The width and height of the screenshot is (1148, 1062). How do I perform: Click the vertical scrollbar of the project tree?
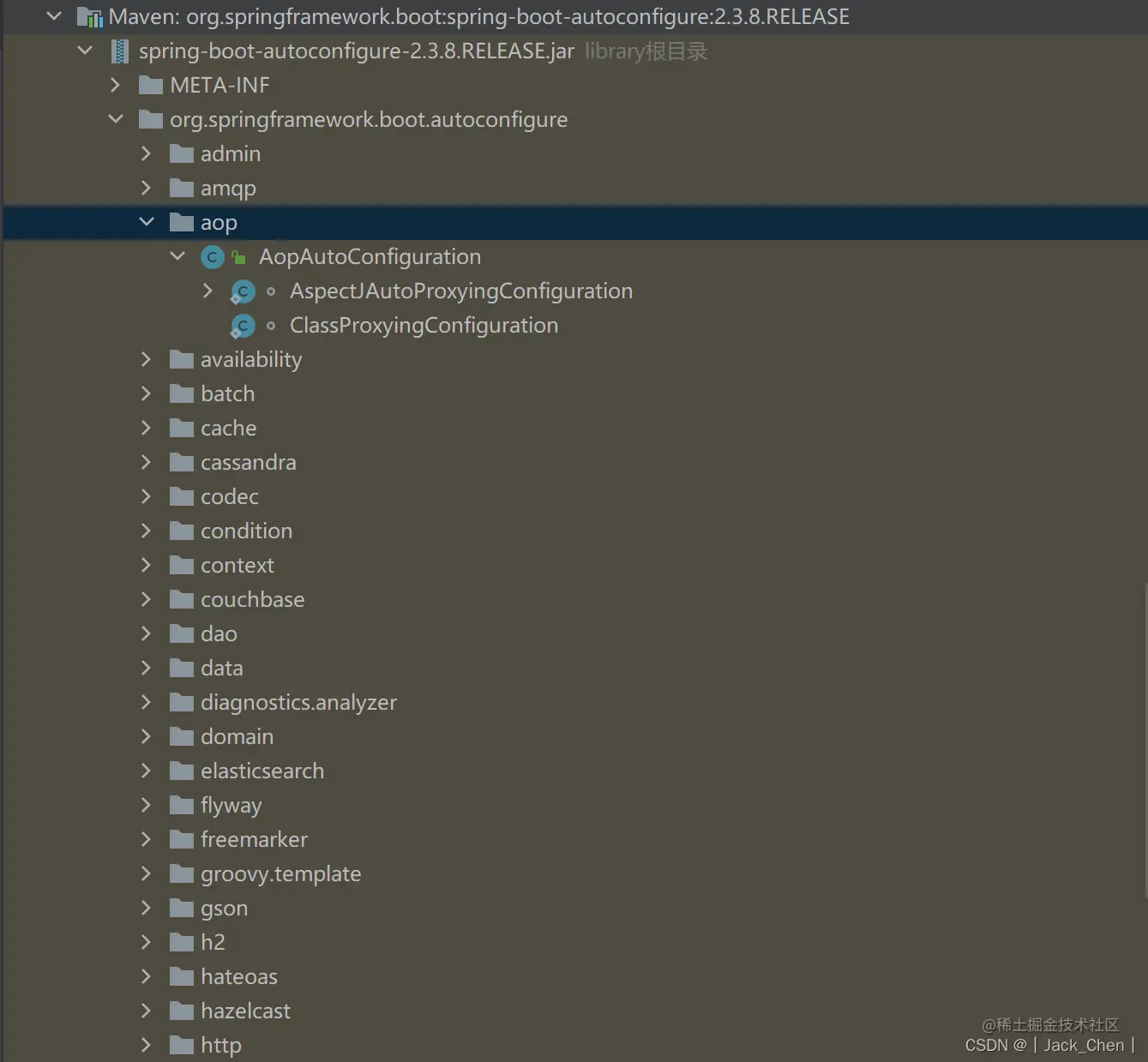[1145, 740]
